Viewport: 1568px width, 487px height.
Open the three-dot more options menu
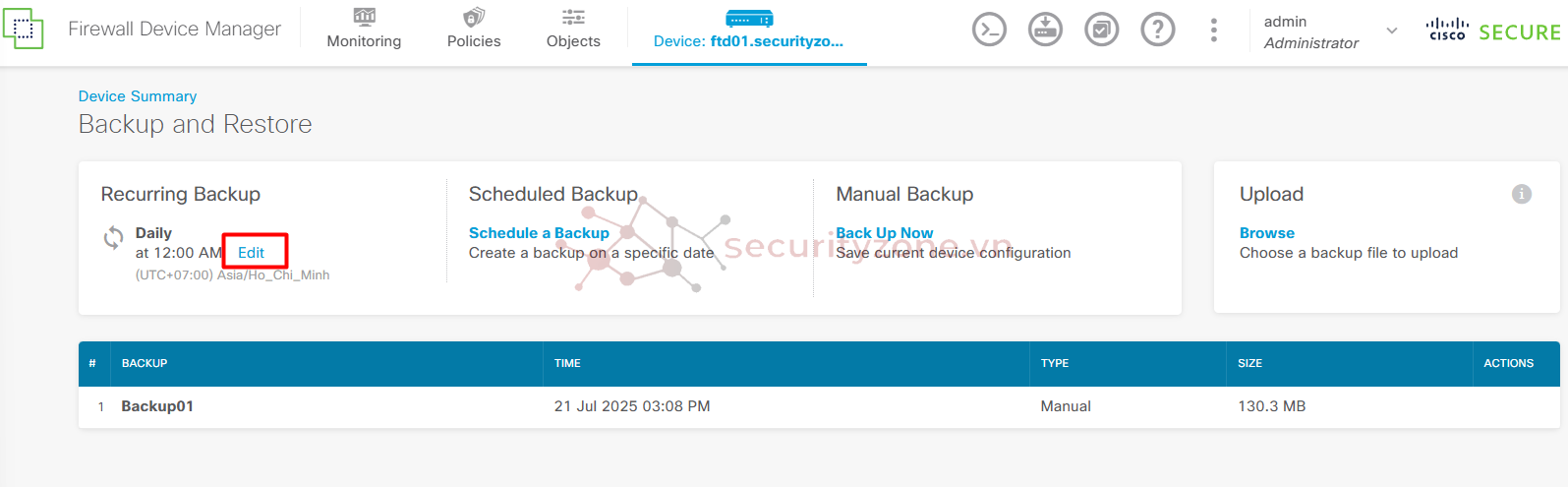click(x=1214, y=30)
